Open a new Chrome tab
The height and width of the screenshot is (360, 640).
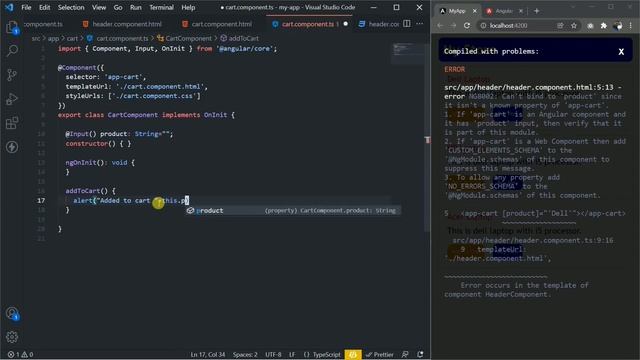[536, 11]
